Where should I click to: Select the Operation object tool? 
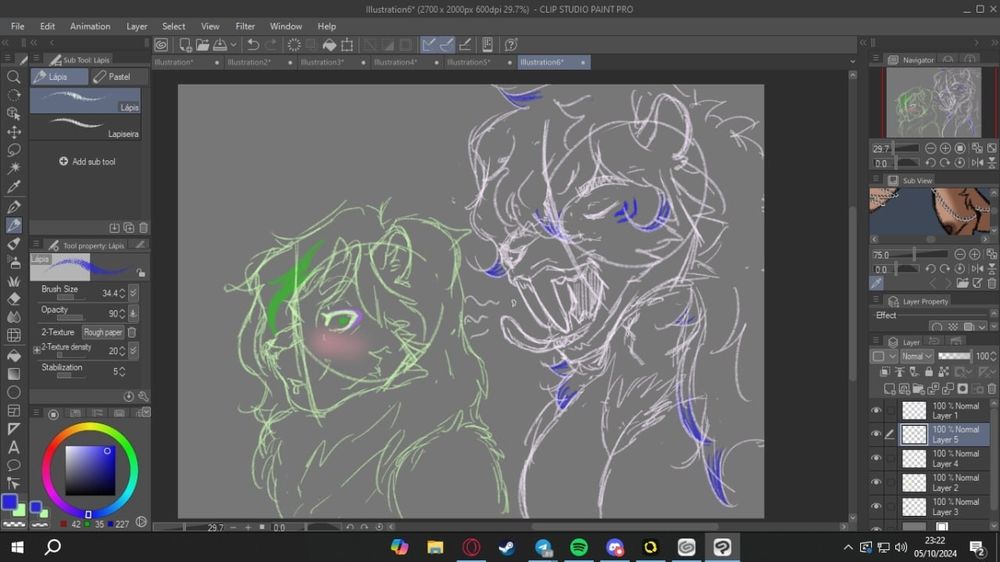pyautogui.click(x=13, y=114)
